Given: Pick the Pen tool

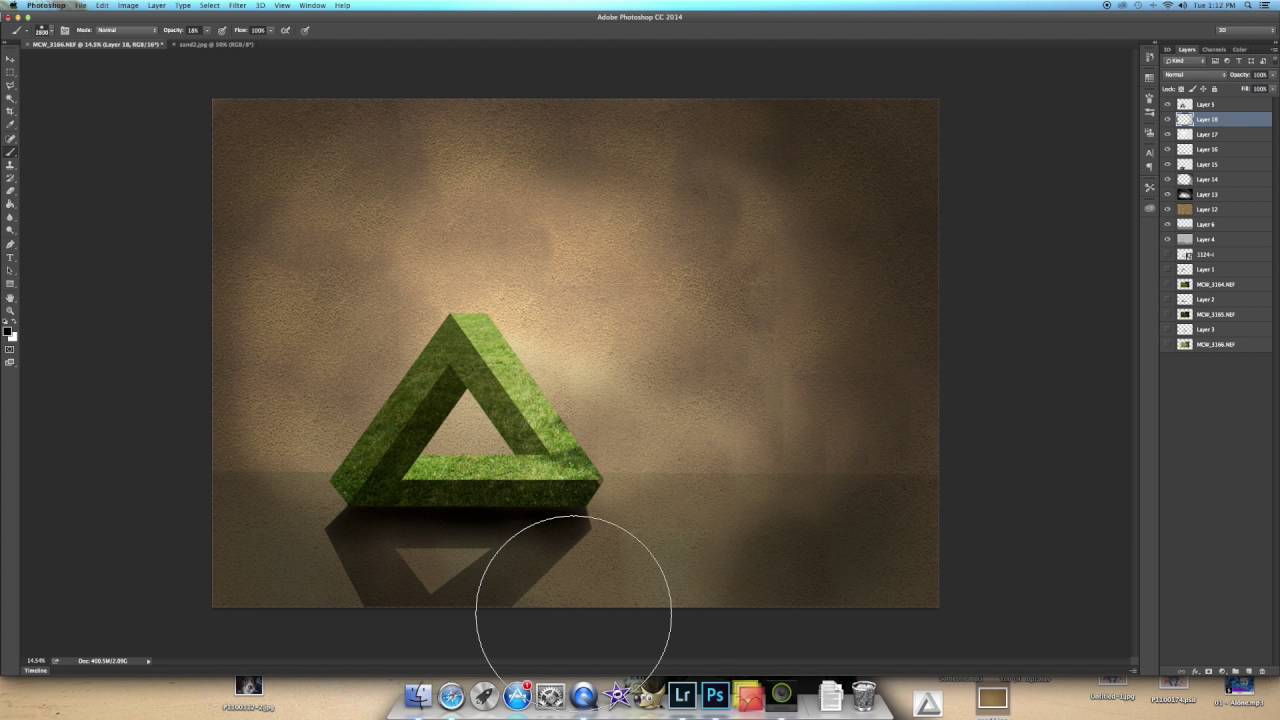Looking at the screenshot, I should point(10,244).
